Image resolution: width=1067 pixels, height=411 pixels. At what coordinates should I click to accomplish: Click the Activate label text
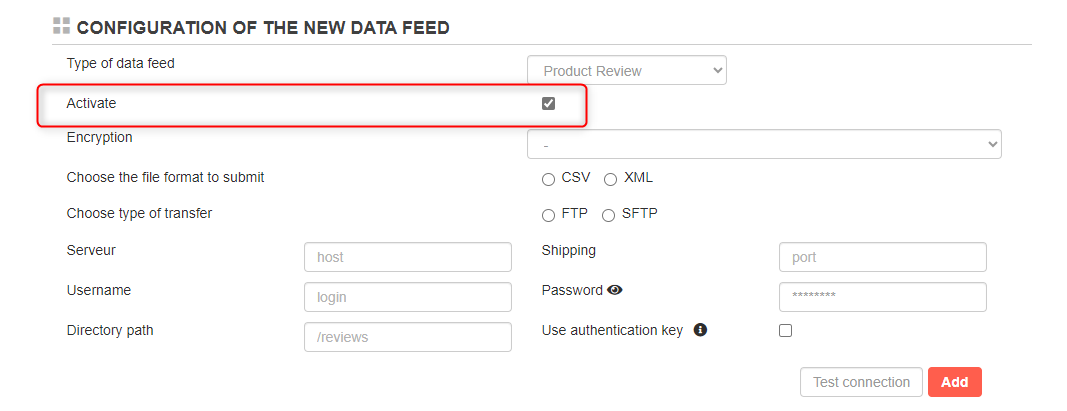[x=91, y=103]
